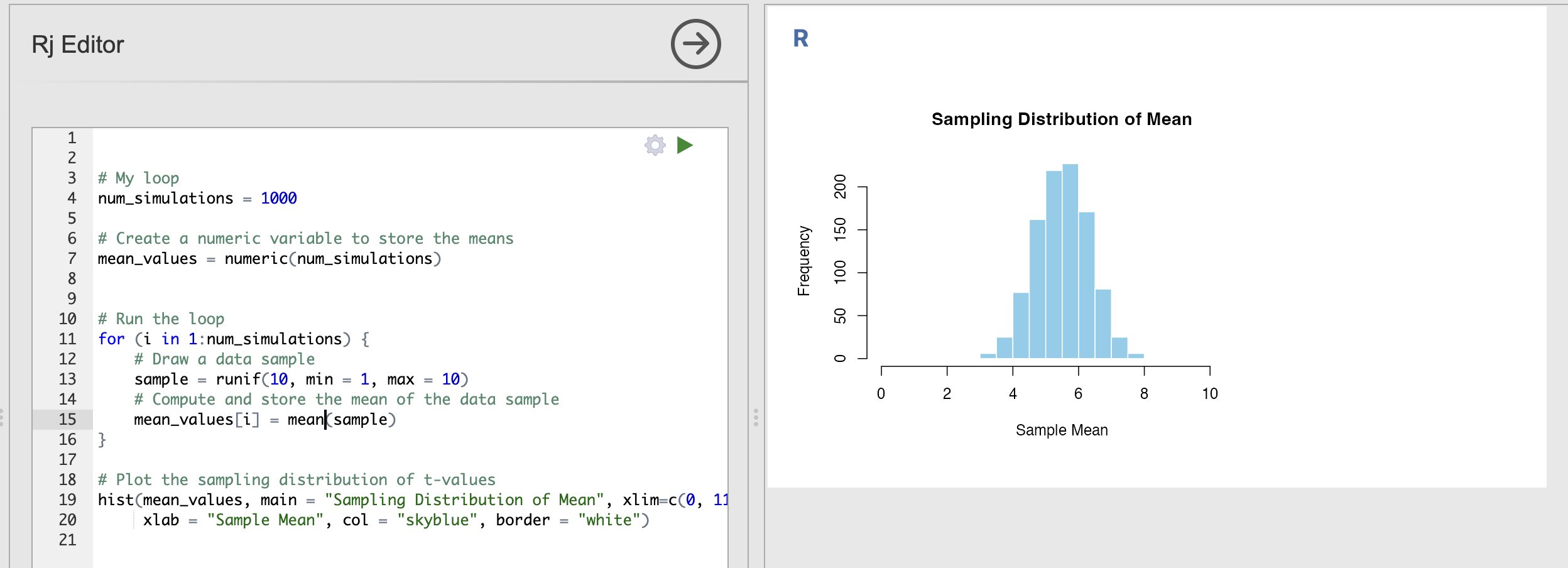
Task: Click 'mean_values[i]' on line 15
Action: [x=197, y=420]
